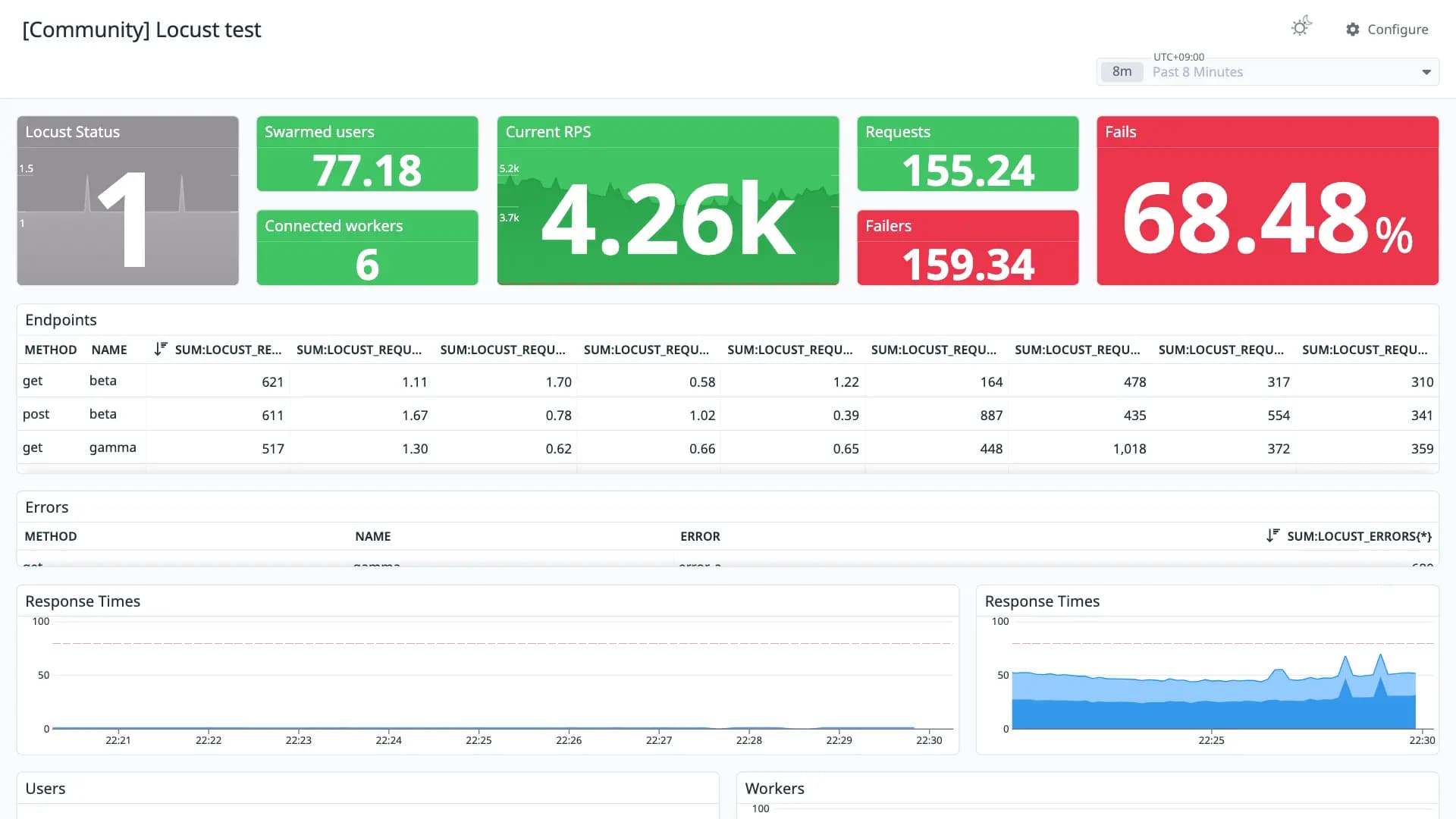Open the Locust Status widget

click(127, 201)
